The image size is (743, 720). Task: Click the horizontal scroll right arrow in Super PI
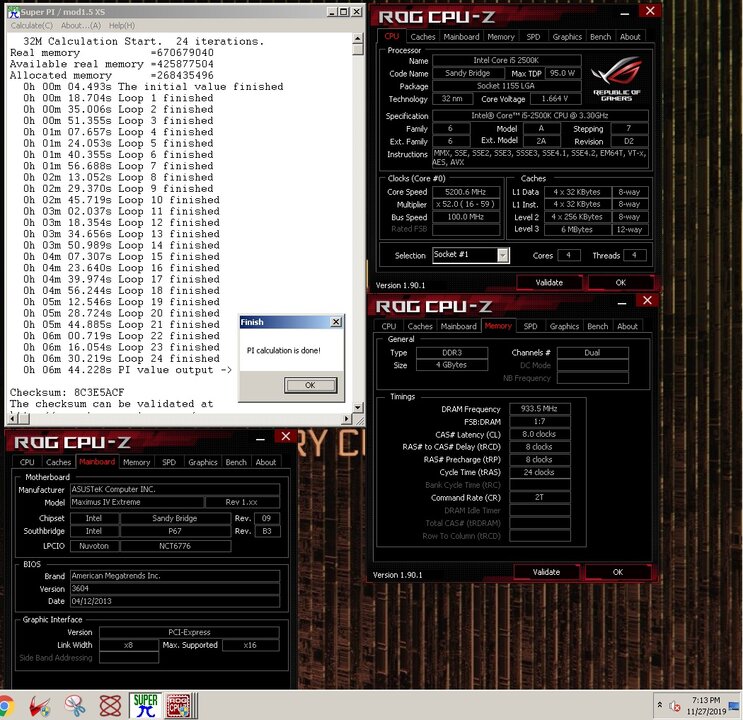347,419
